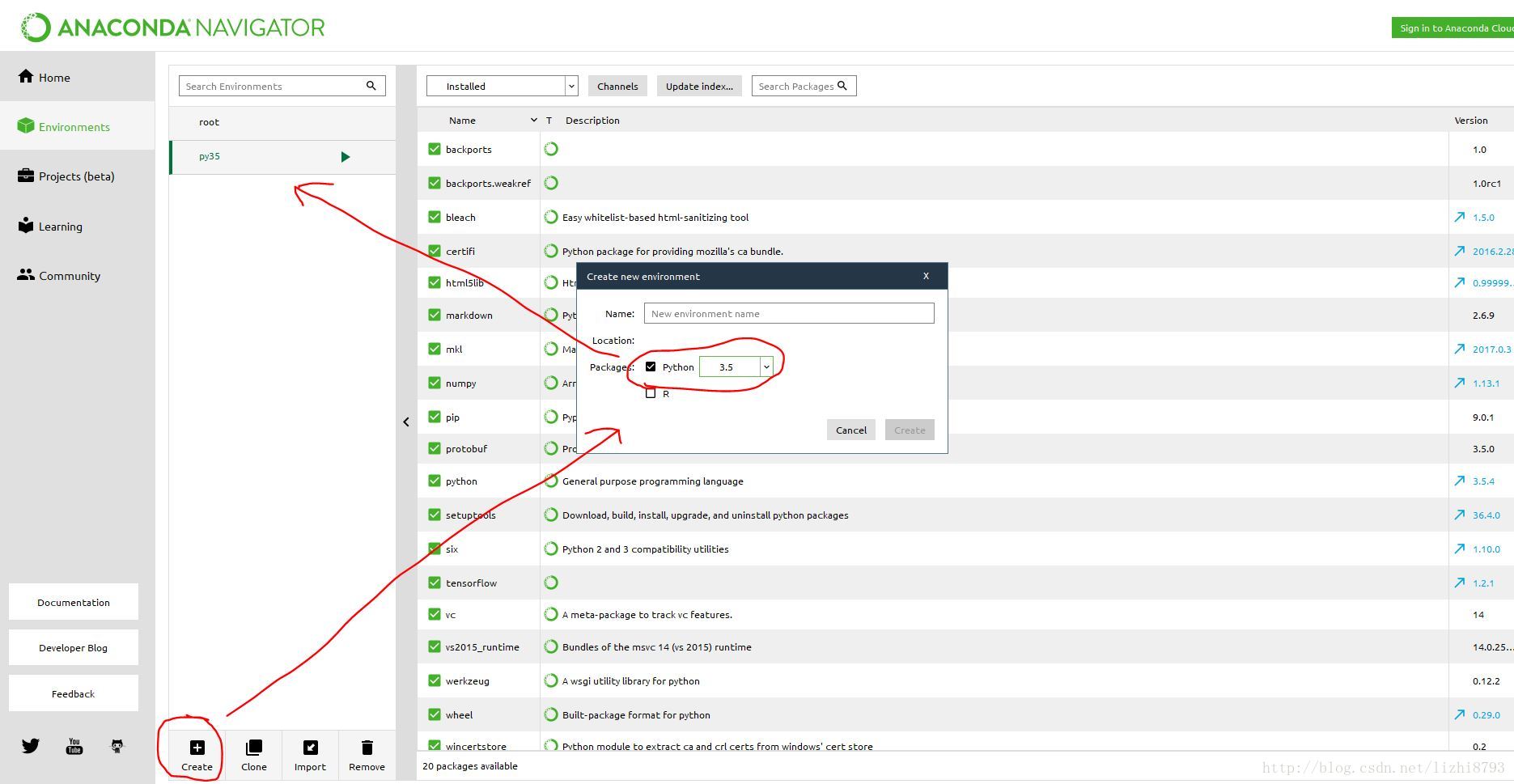Click upgrade arrow for bleach 1.5.0
The image size is (1514, 784).
tap(1460, 217)
